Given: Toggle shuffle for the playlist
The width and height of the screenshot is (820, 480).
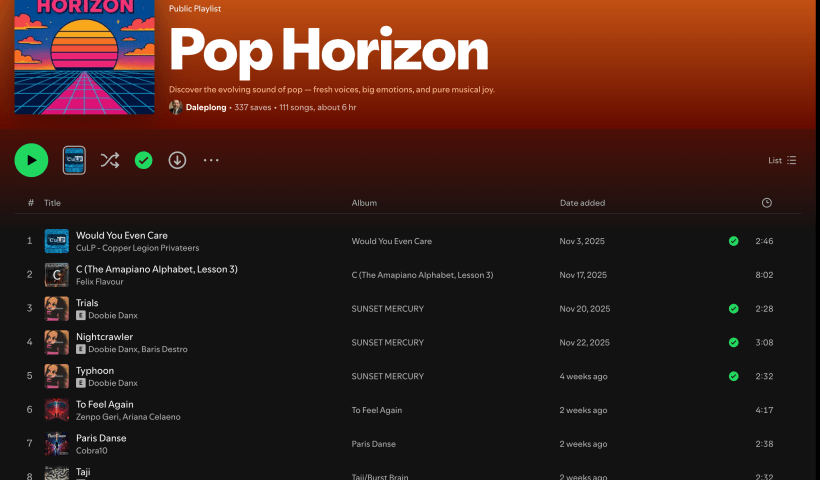Looking at the screenshot, I should pos(110,160).
